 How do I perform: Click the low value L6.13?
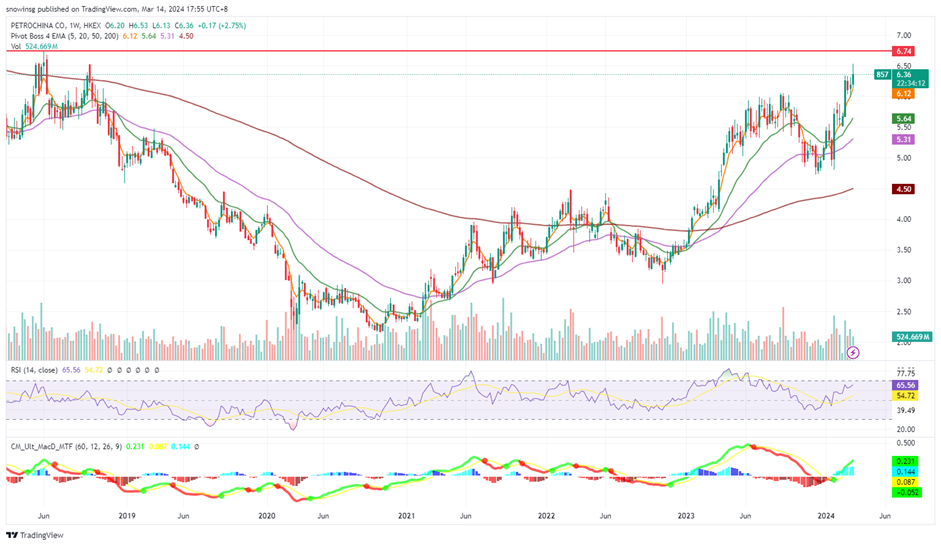(x=161, y=26)
